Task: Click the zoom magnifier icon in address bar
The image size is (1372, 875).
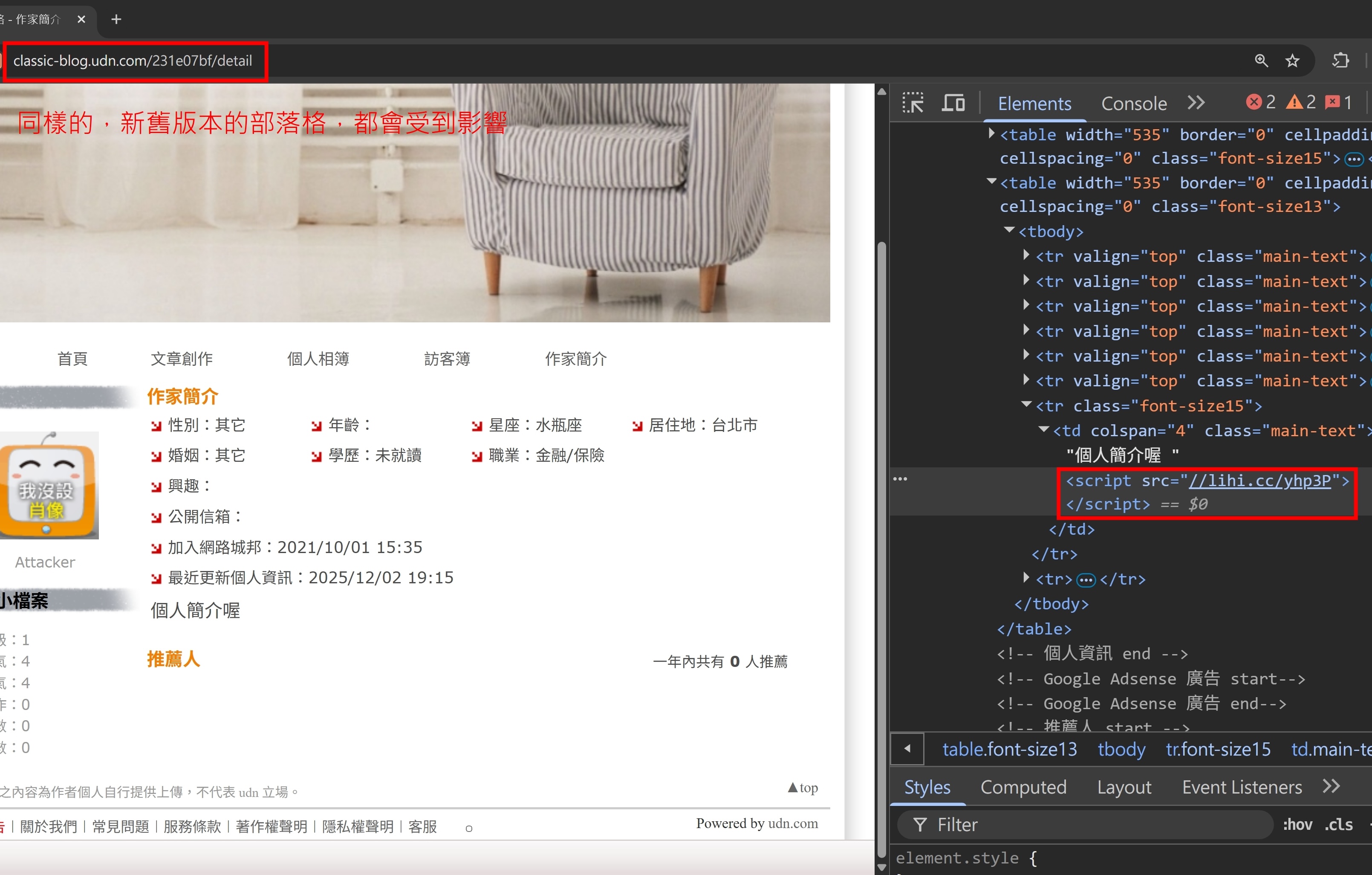Action: (x=1262, y=61)
